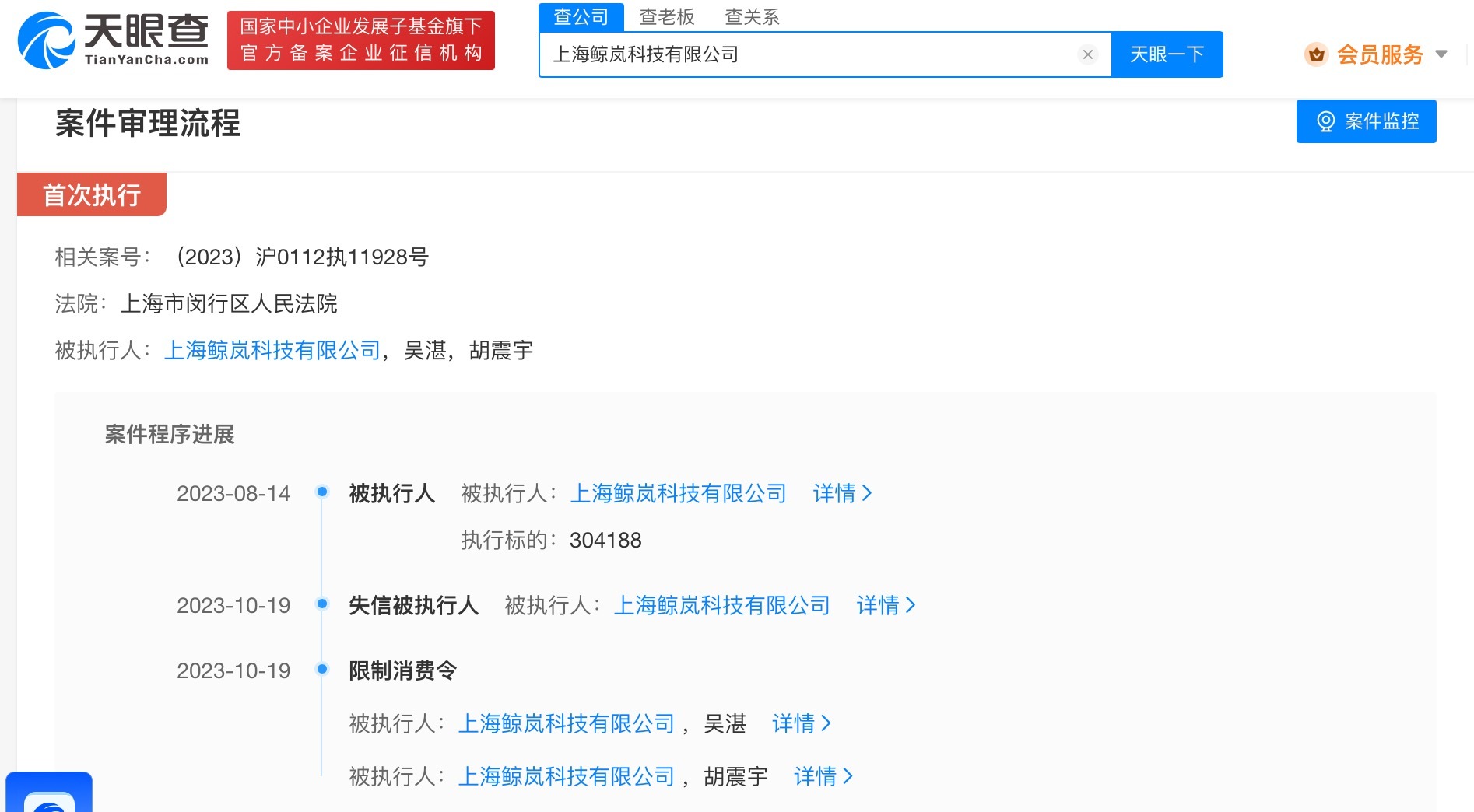Viewport: 1474px width, 812px height.
Task: Open company link in the 2023-08-14 被执行人 entry
Action: click(679, 493)
